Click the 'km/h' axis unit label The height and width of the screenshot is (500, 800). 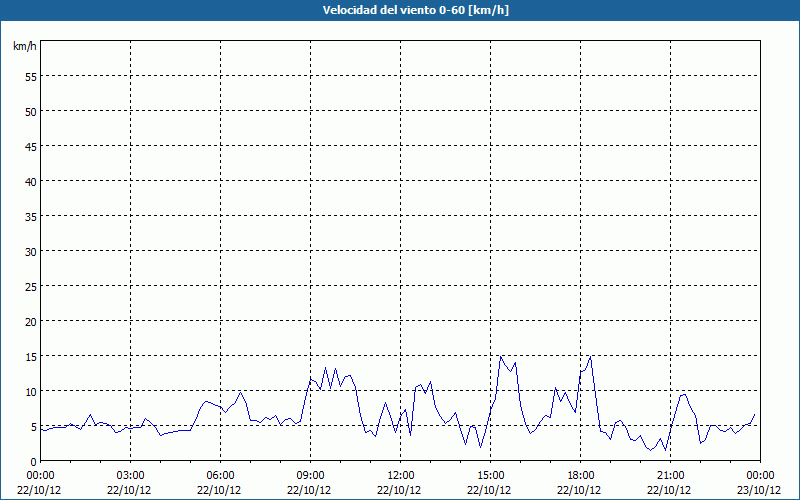[x=25, y=46]
